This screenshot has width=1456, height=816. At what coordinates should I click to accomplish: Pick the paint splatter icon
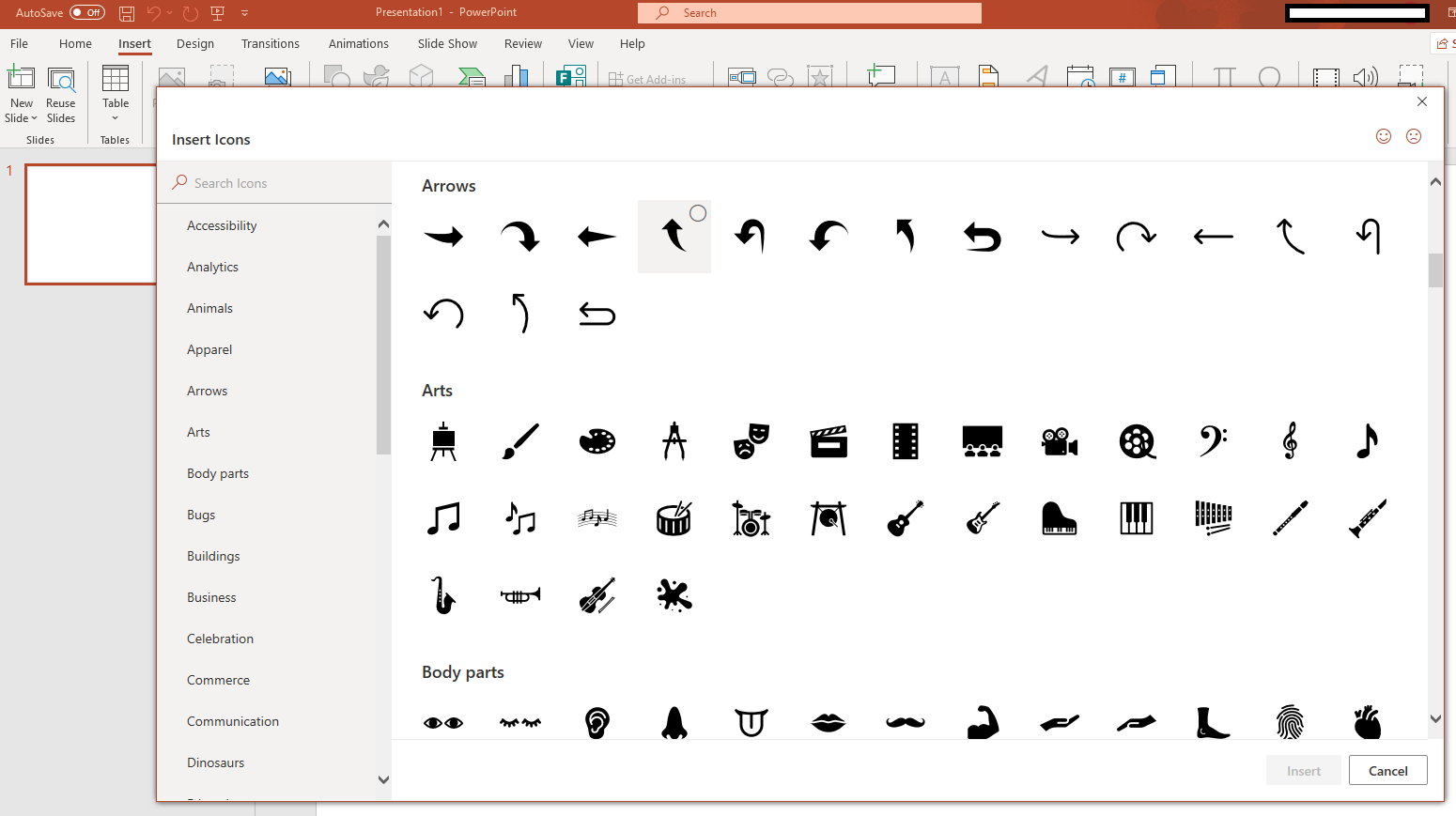click(674, 595)
